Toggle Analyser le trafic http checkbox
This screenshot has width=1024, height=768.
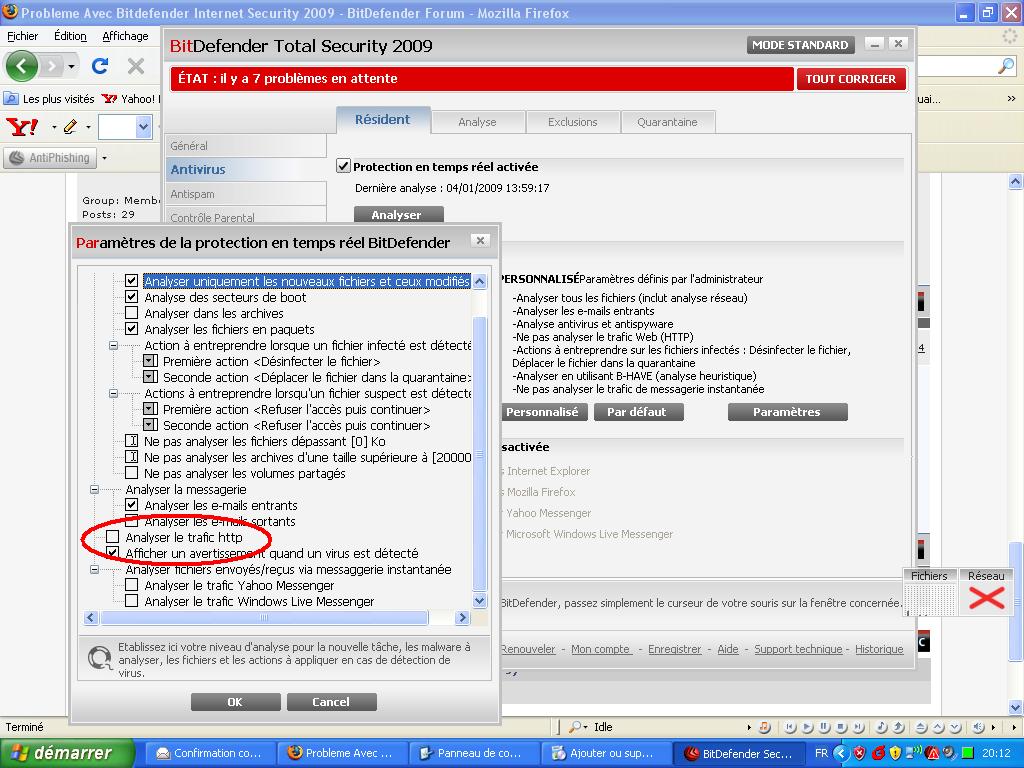[x=113, y=537]
